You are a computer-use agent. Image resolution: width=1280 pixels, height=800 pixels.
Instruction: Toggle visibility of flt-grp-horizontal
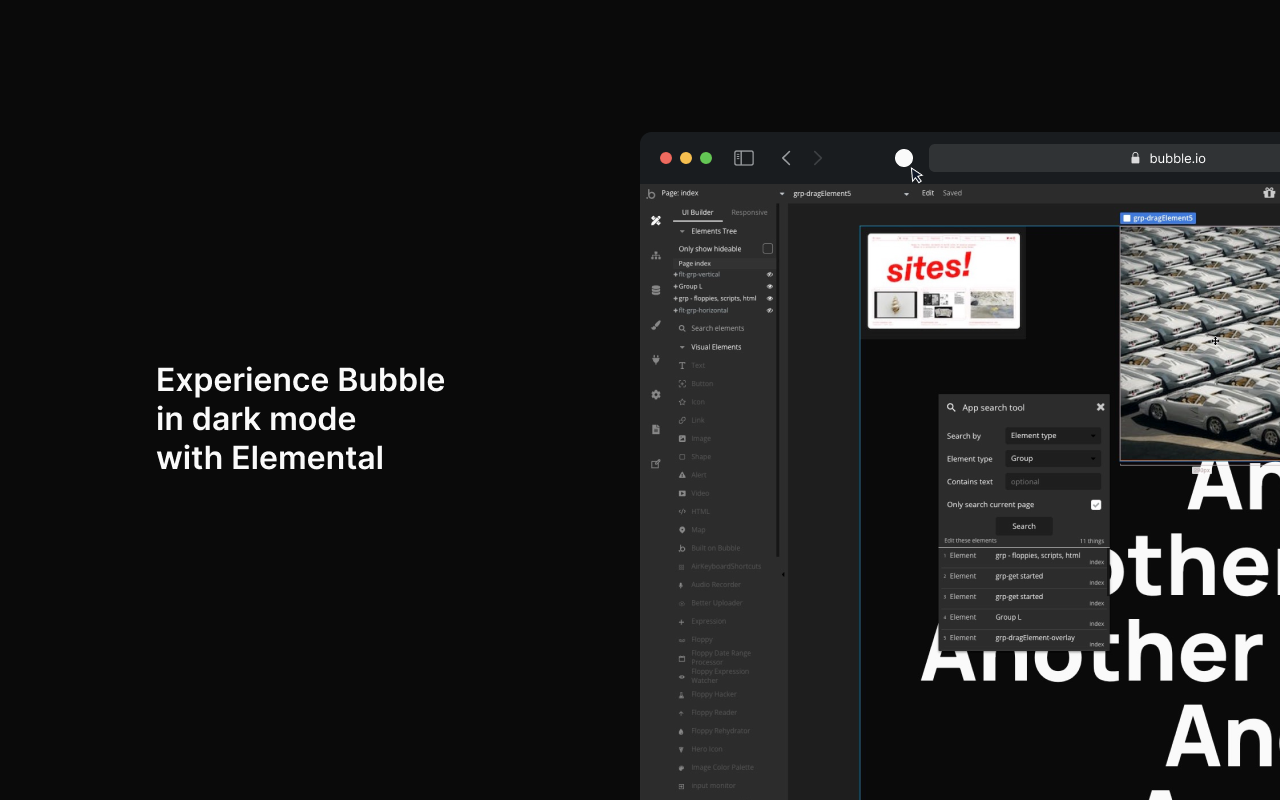coord(770,310)
